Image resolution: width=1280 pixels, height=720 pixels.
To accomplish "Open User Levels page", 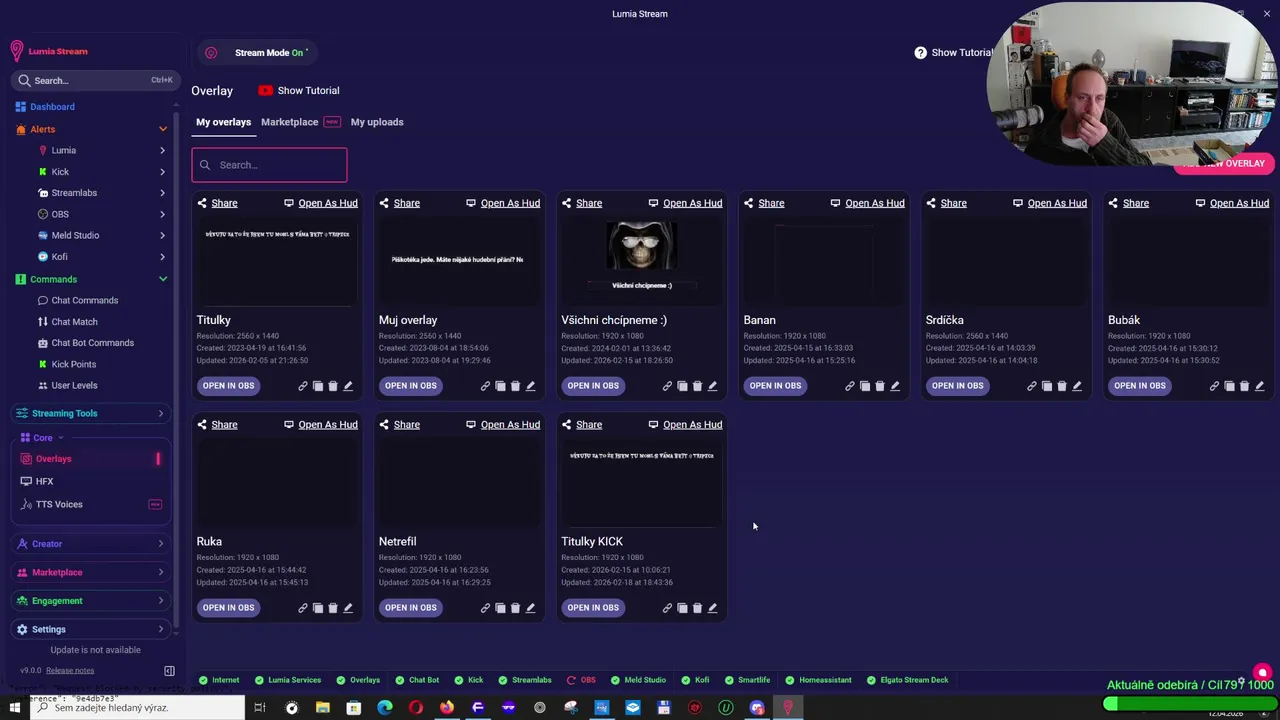I will [74, 385].
